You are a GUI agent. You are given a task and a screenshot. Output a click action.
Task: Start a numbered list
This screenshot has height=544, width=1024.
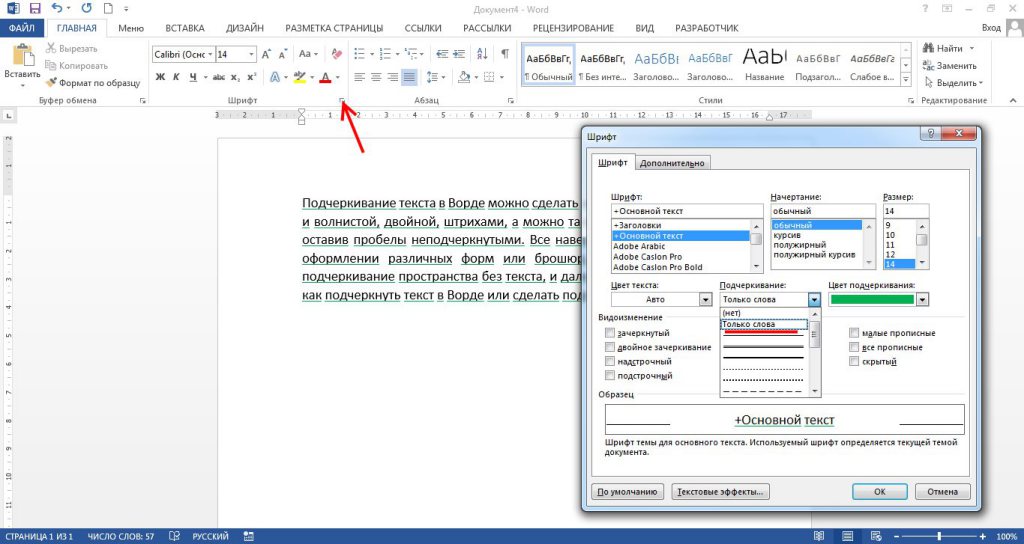click(385, 54)
